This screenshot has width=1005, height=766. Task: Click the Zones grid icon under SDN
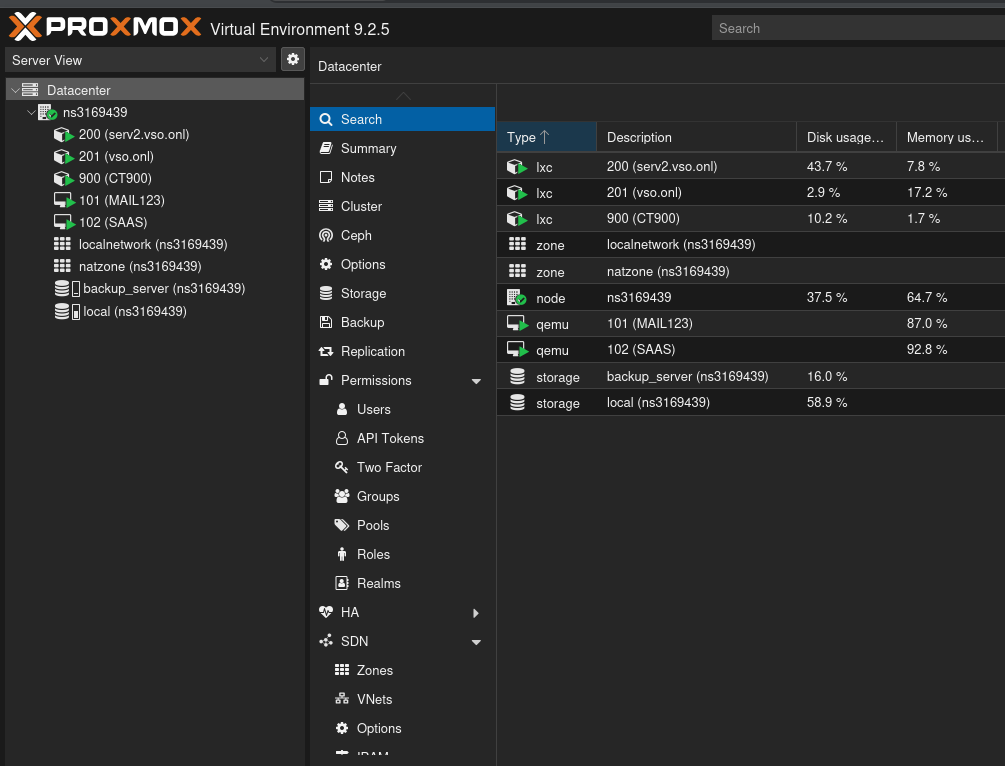342,670
